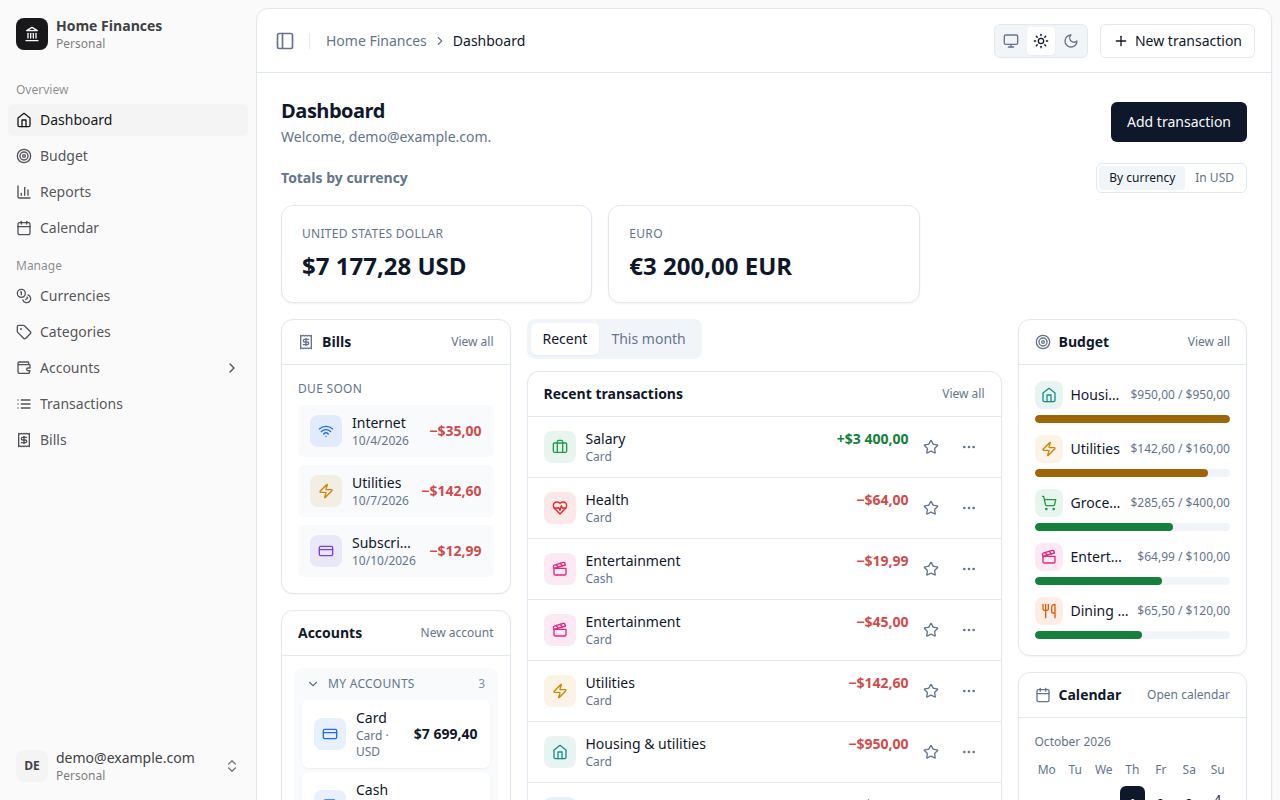Open the demo@example.com user menu
Viewport: 1280px width, 800px height.
tap(128, 766)
